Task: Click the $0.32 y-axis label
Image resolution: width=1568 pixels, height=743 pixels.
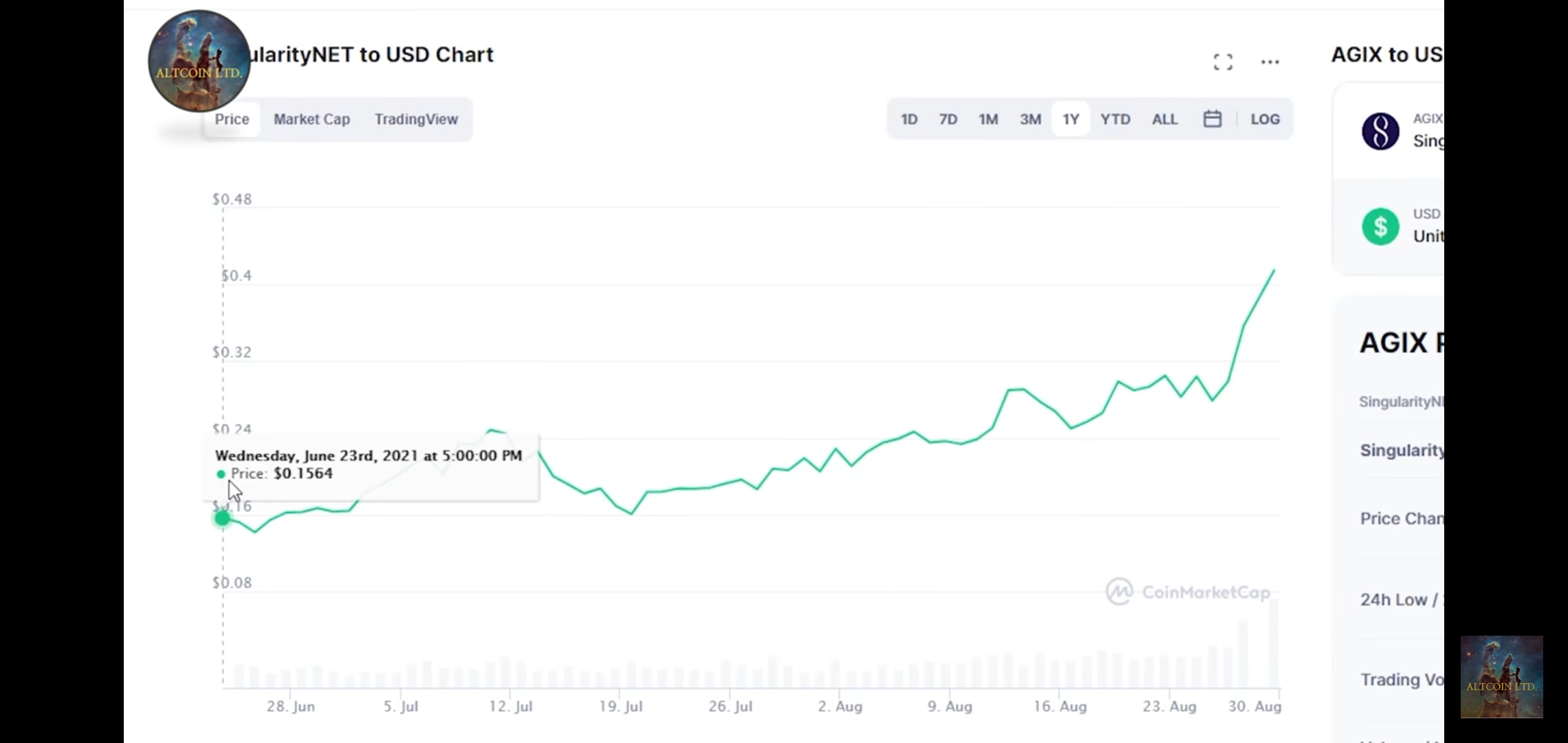Action: click(232, 352)
